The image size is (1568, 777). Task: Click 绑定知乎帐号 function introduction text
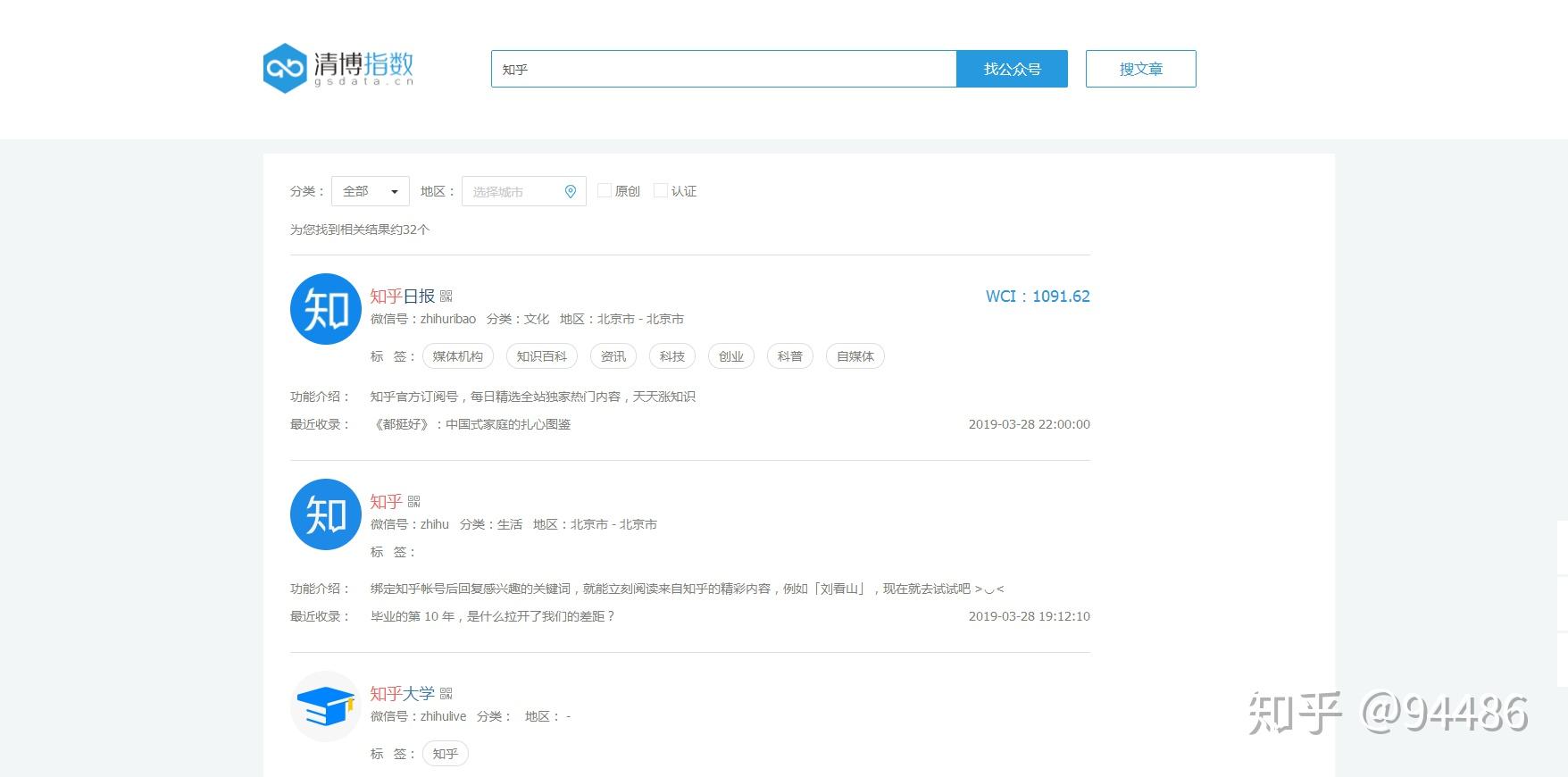coord(688,589)
